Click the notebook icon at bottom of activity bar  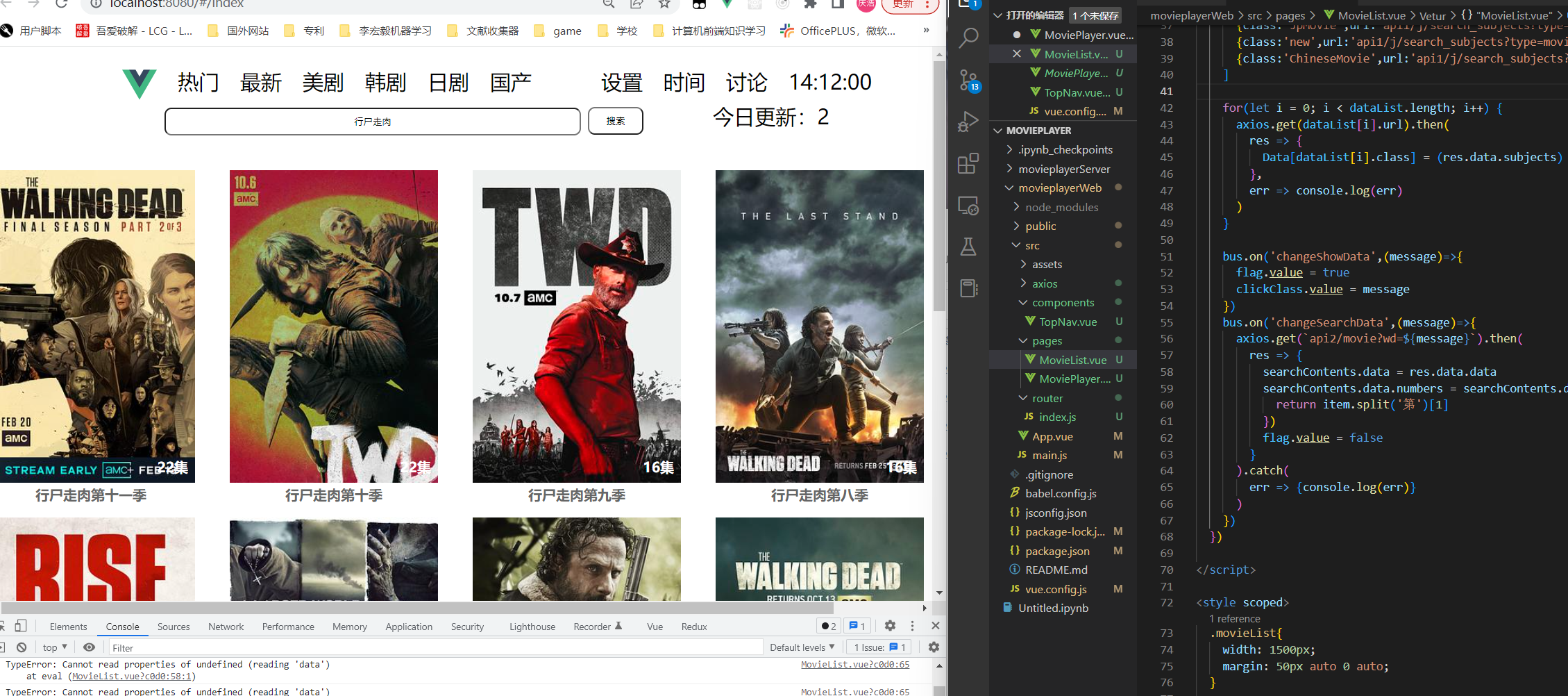point(968,288)
